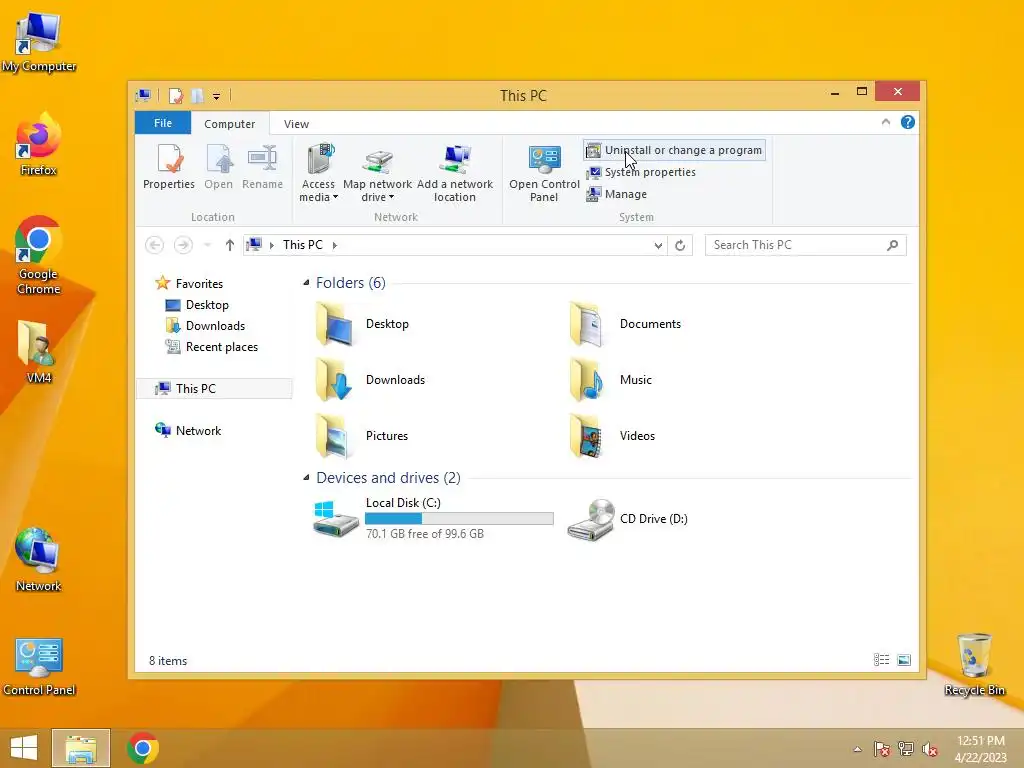The width and height of the screenshot is (1024, 768).
Task: Click This PC in the address bar
Action: click(302, 245)
